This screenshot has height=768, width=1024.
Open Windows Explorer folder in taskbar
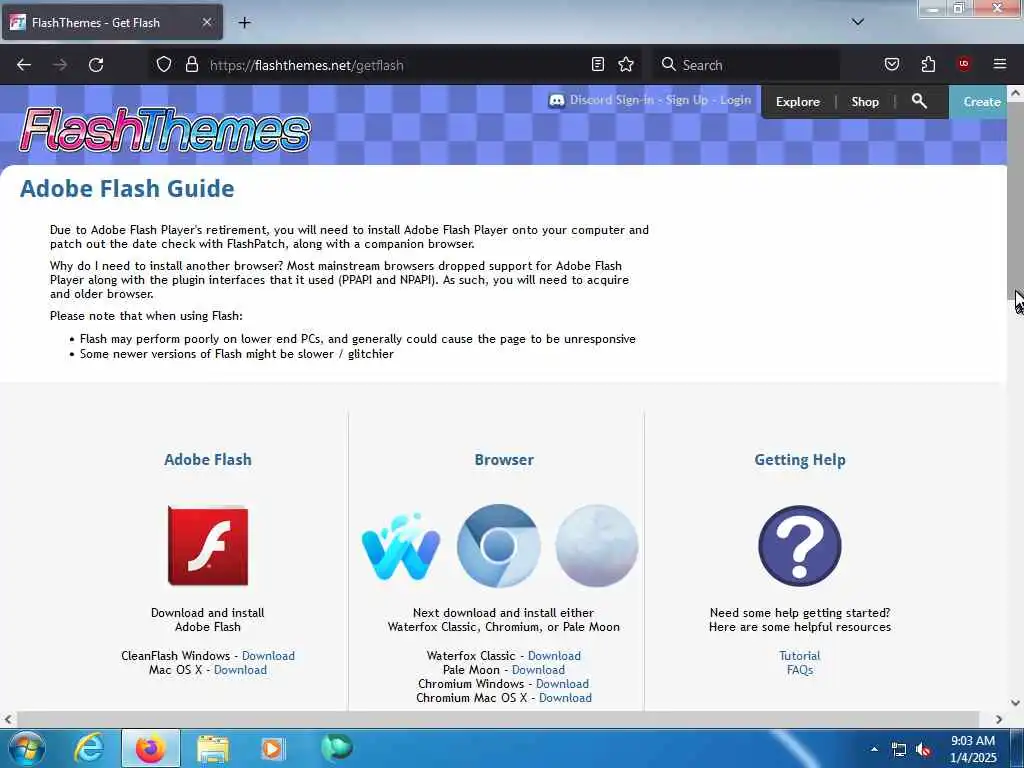[x=212, y=749]
